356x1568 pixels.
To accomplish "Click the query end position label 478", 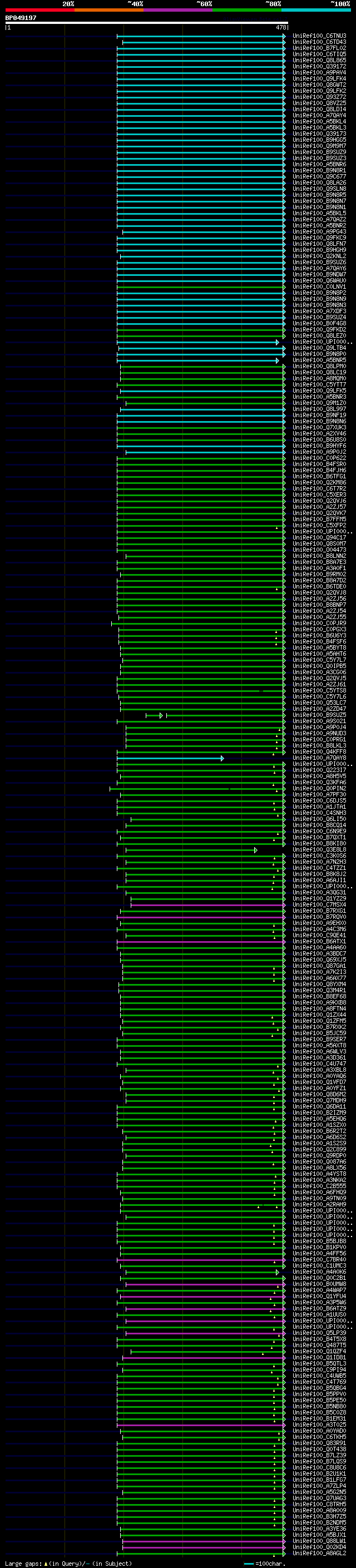I will tap(280, 27).
